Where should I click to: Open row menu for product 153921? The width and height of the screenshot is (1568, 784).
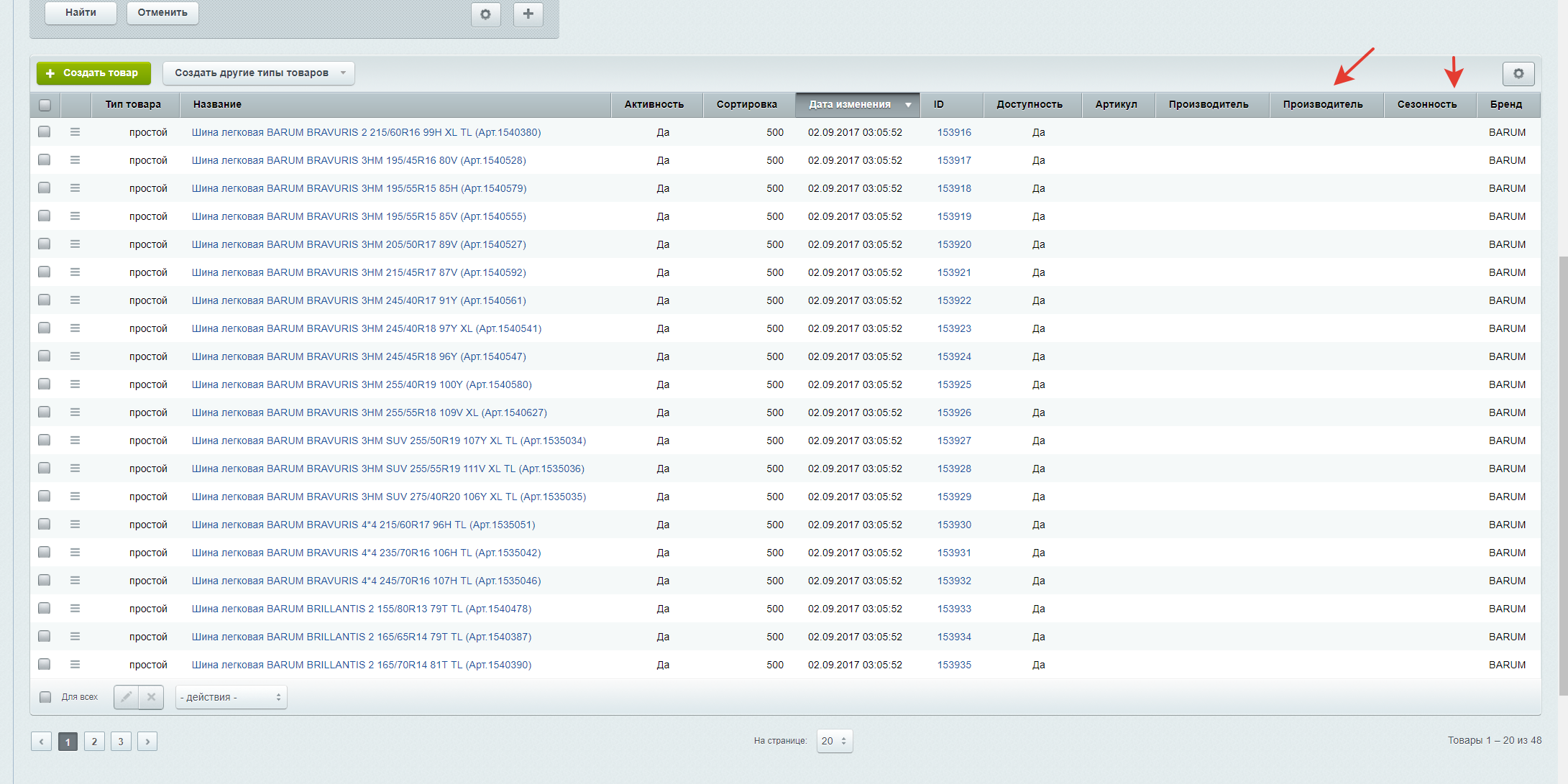tap(75, 272)
